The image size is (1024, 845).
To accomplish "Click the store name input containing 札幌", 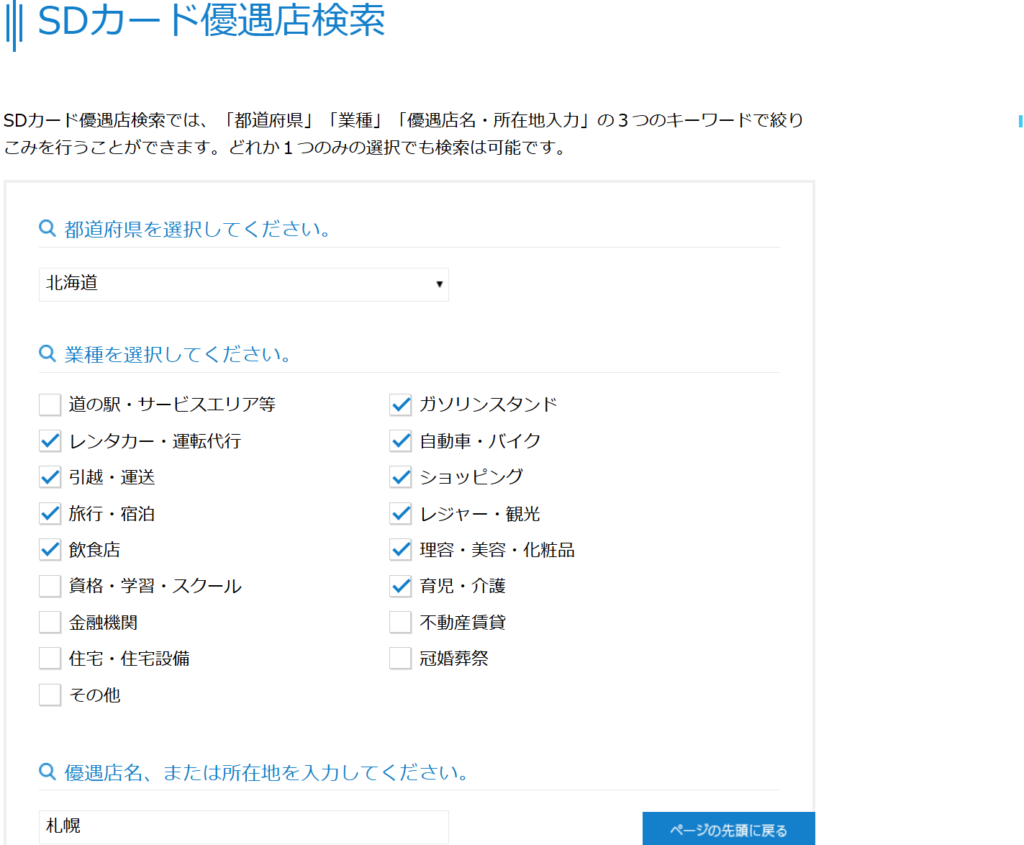I will coord(243,827).
